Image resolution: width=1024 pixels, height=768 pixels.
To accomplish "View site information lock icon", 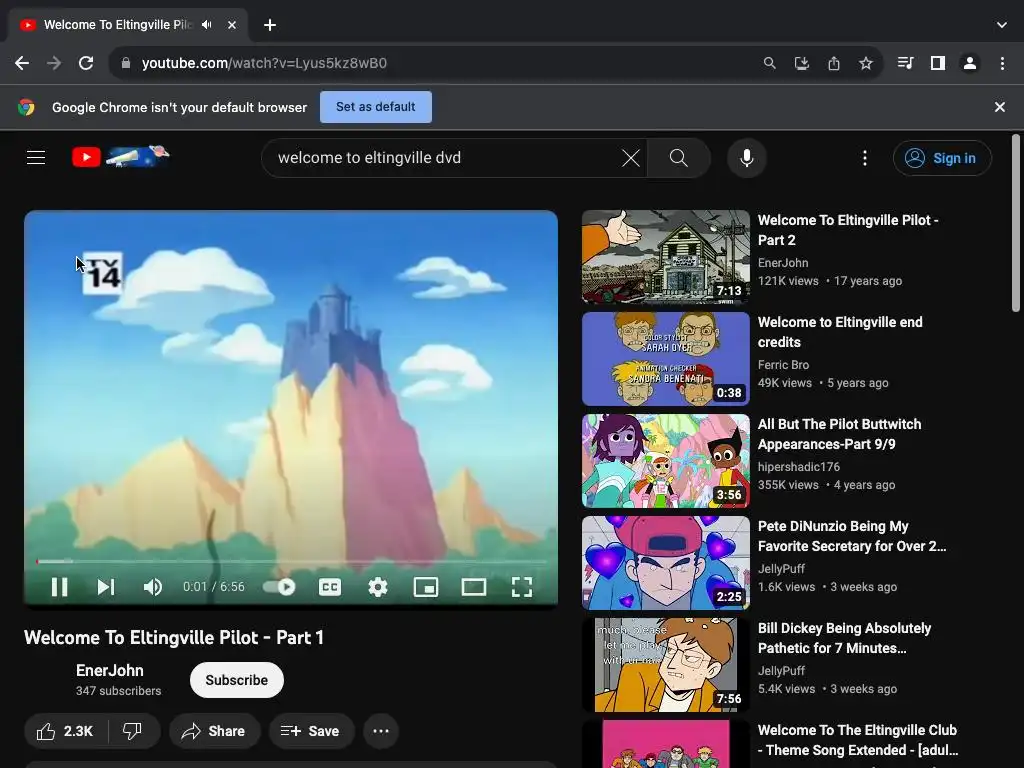I will (x=127, y=63).
